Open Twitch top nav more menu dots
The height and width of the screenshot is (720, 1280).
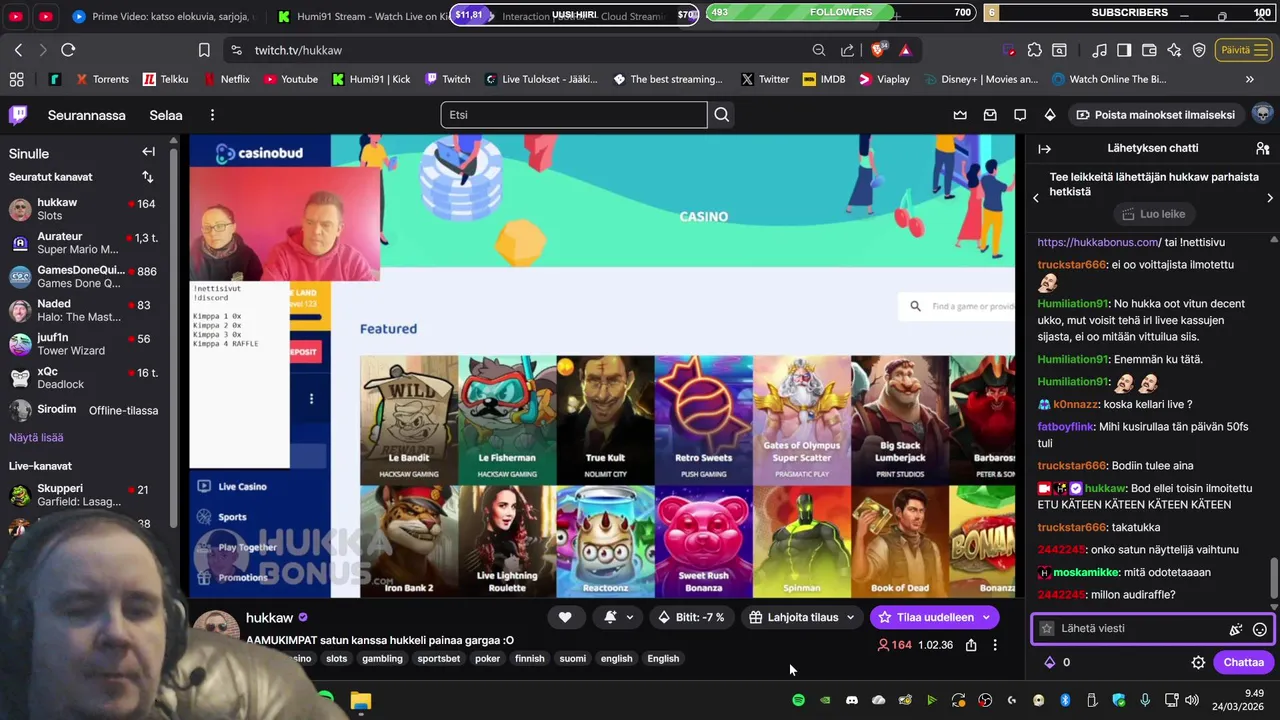pyautogui.click(x=212, y=115)
